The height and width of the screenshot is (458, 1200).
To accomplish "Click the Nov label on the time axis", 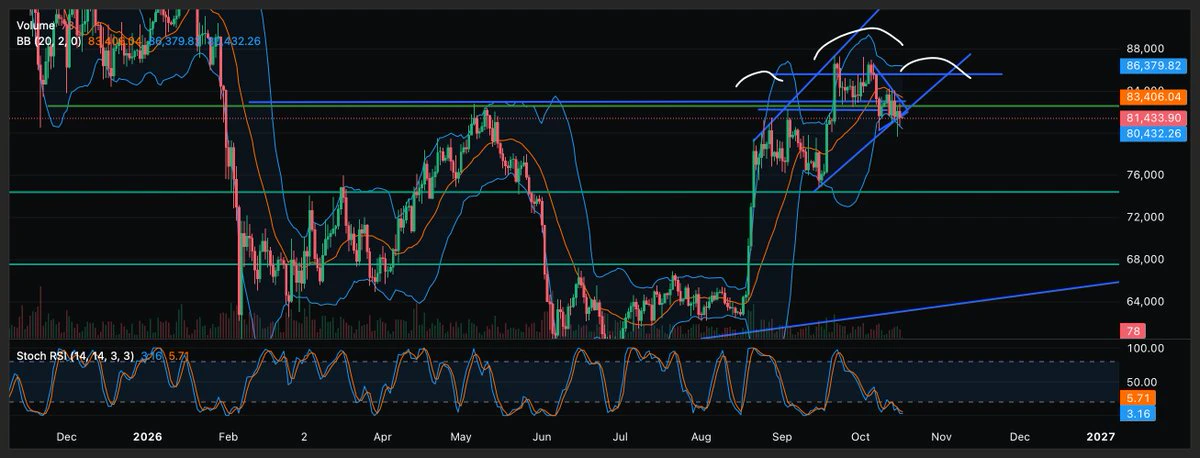I will click(940, 437).
